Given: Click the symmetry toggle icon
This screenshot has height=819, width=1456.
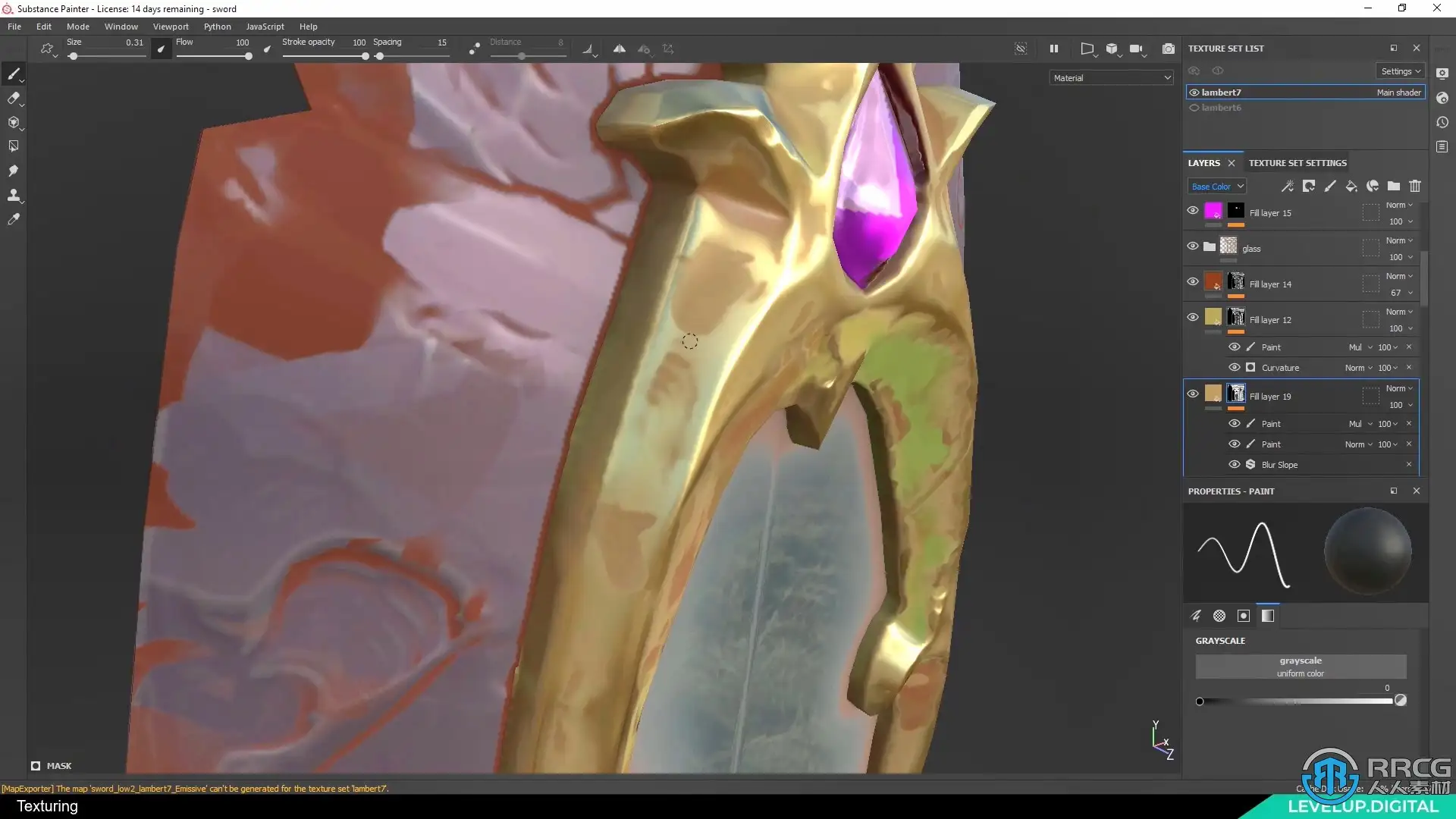Looking at the screenshot, I should [x=619, y=49].
